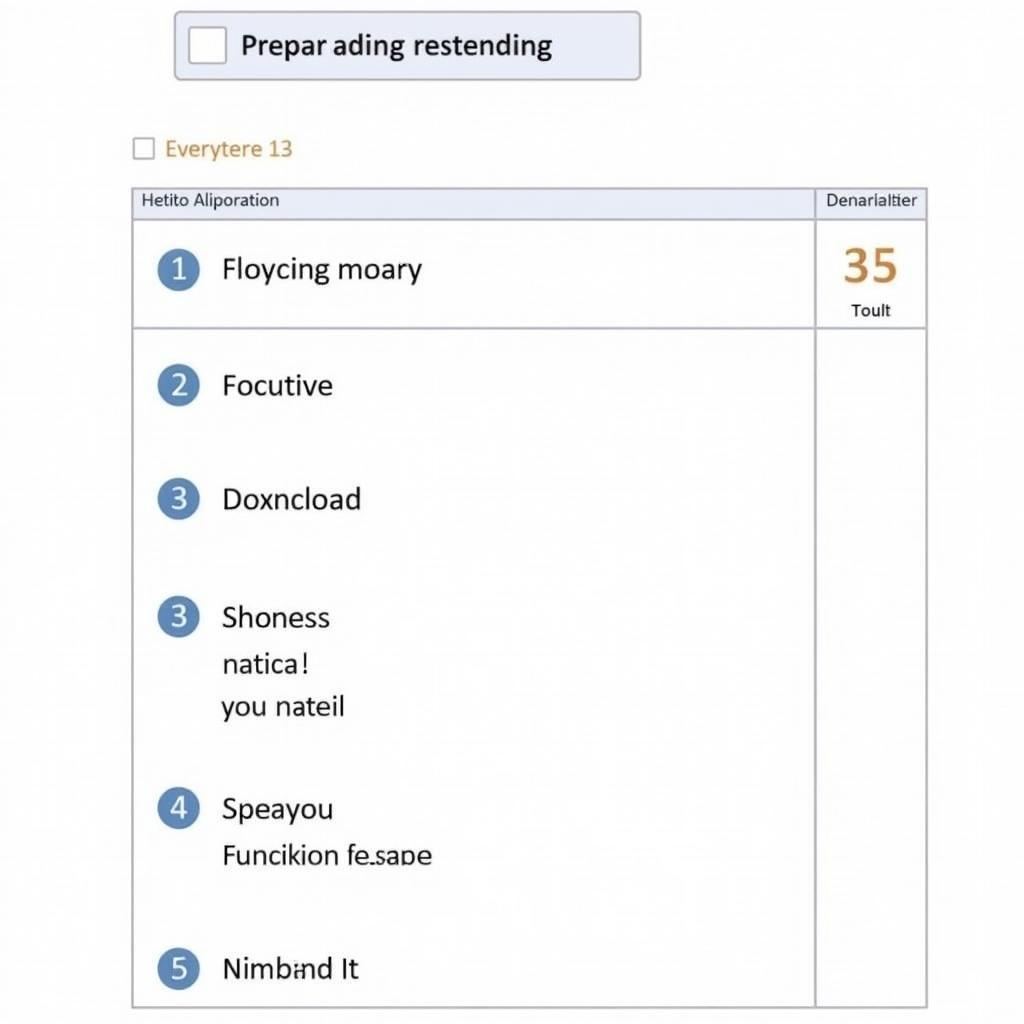
Task: Click the number 4 circle icon
Action: (x=178, y=808)
